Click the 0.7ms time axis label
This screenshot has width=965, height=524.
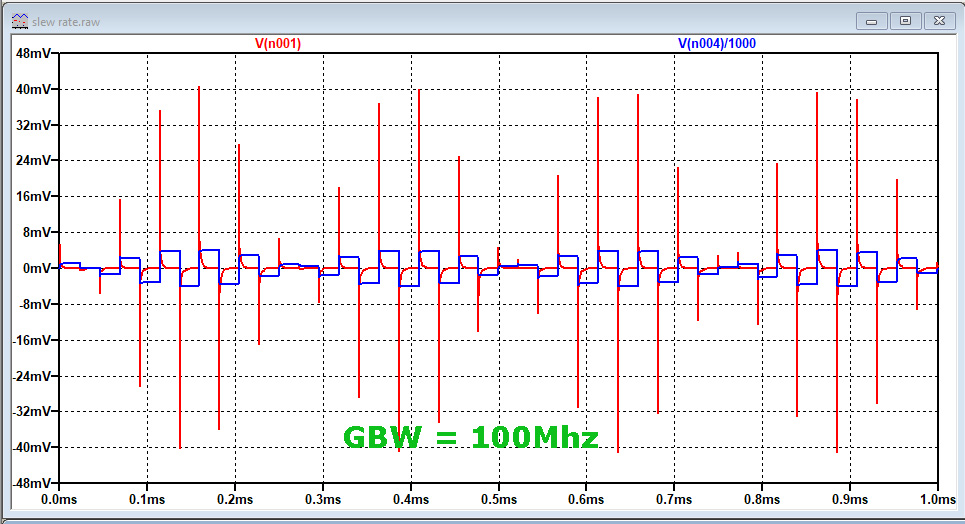coord(675,499)
